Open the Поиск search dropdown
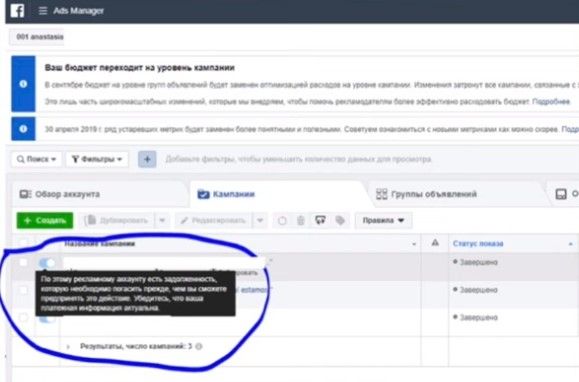This screenshot has height=382, width=579. (x=36, y=159)
